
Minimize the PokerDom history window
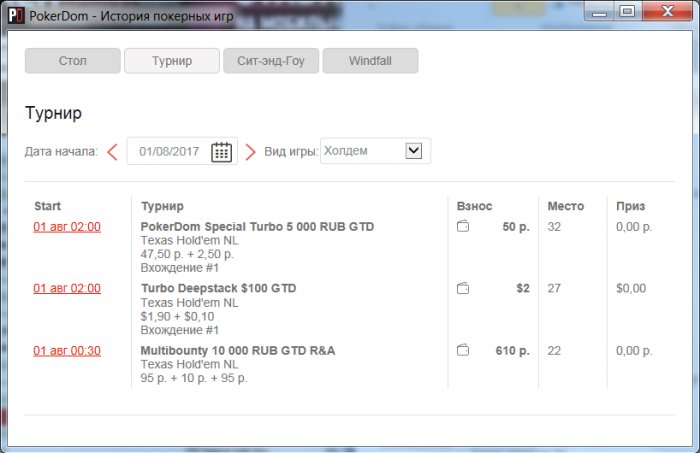(x=599, y=12)
